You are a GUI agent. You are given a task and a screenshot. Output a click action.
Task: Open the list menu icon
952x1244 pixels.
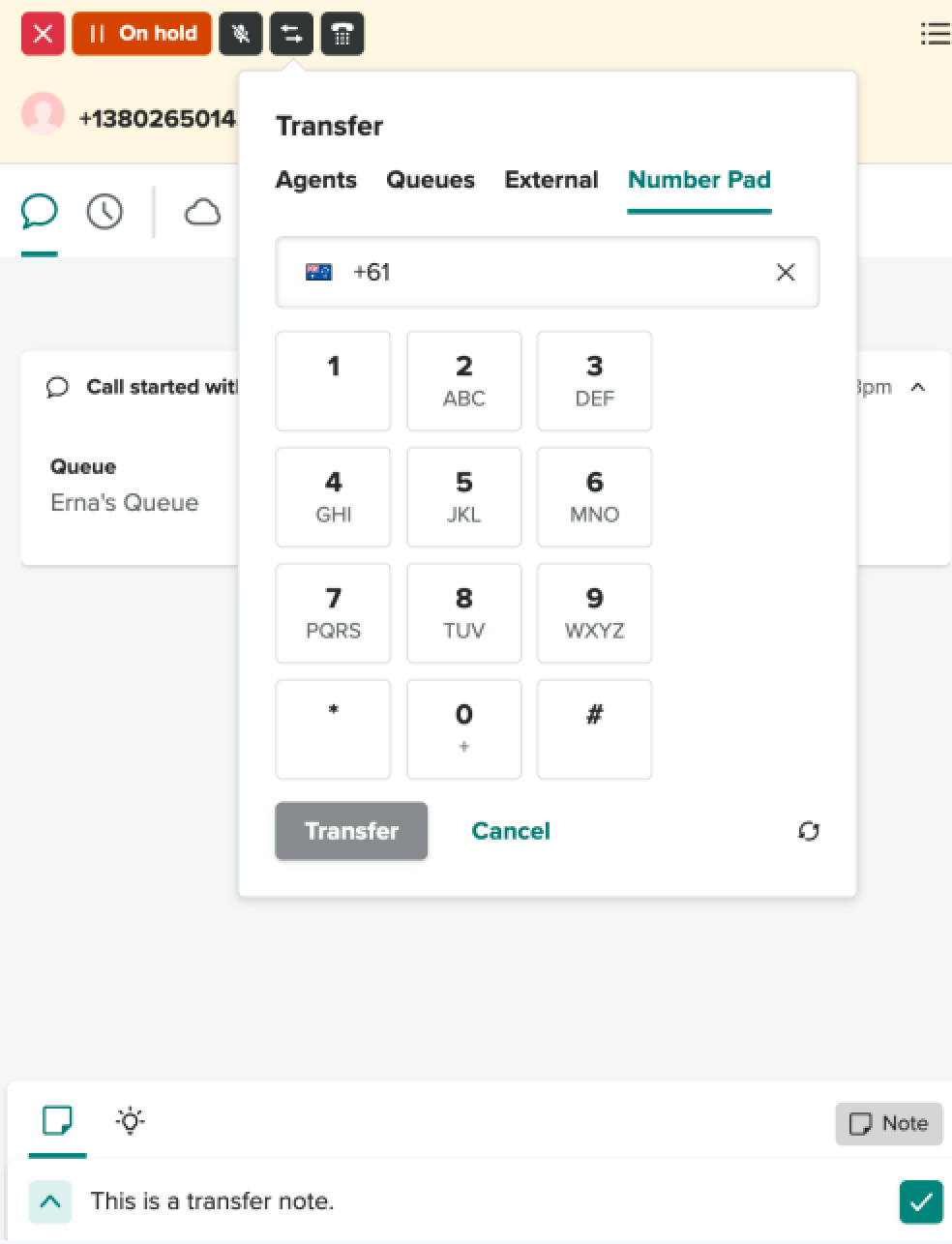click(934, 34)
